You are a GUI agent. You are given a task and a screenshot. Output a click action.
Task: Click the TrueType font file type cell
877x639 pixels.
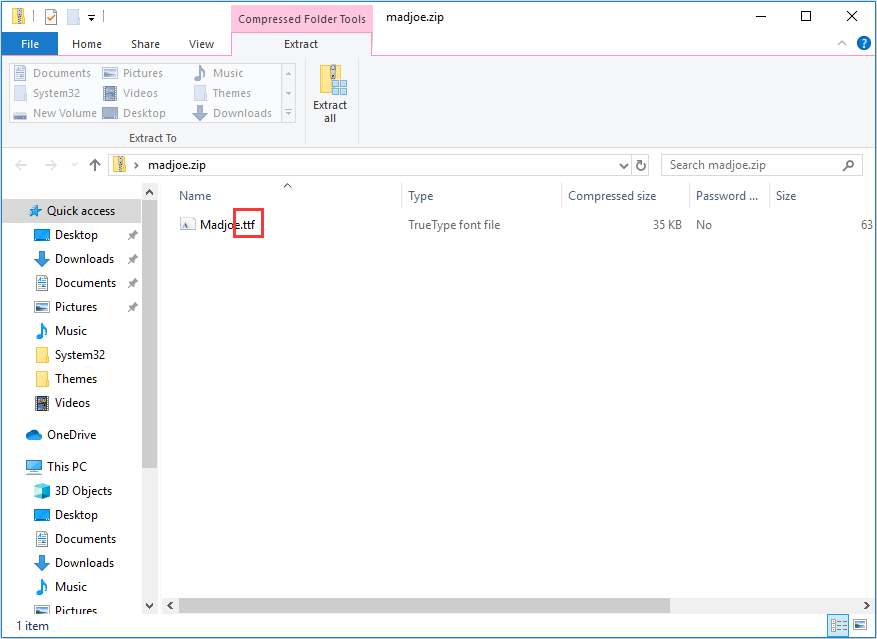[454, 225]
